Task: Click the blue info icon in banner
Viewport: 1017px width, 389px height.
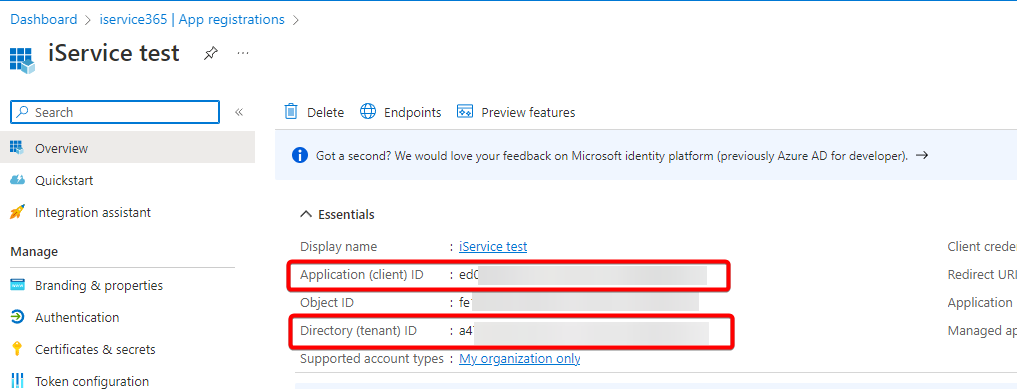Action: coord(299,156)
